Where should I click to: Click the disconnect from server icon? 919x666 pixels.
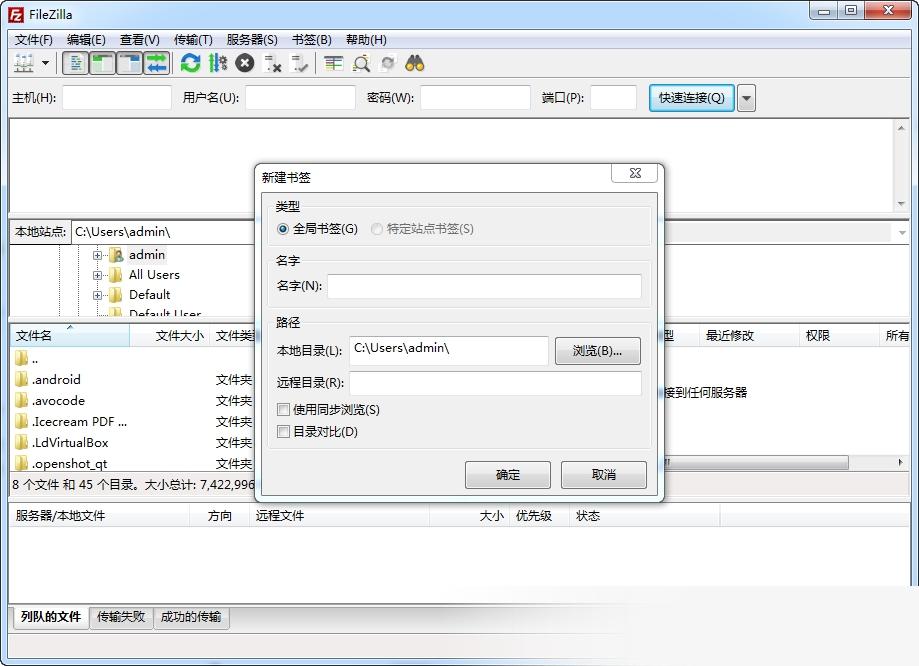(x=273, y=63)
